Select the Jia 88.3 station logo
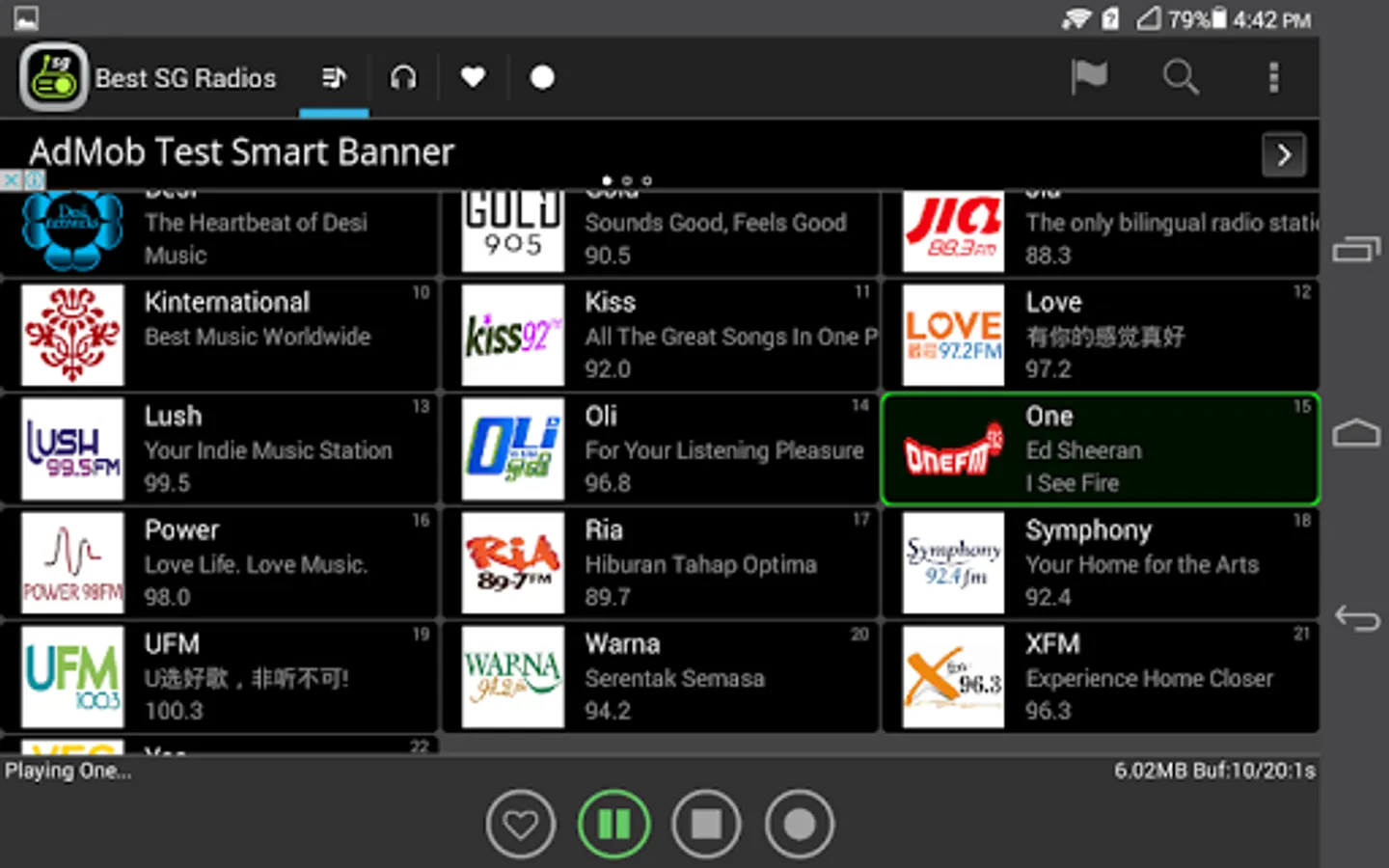The height and width of the screenshot is (868, 1389). pos(953,230)
